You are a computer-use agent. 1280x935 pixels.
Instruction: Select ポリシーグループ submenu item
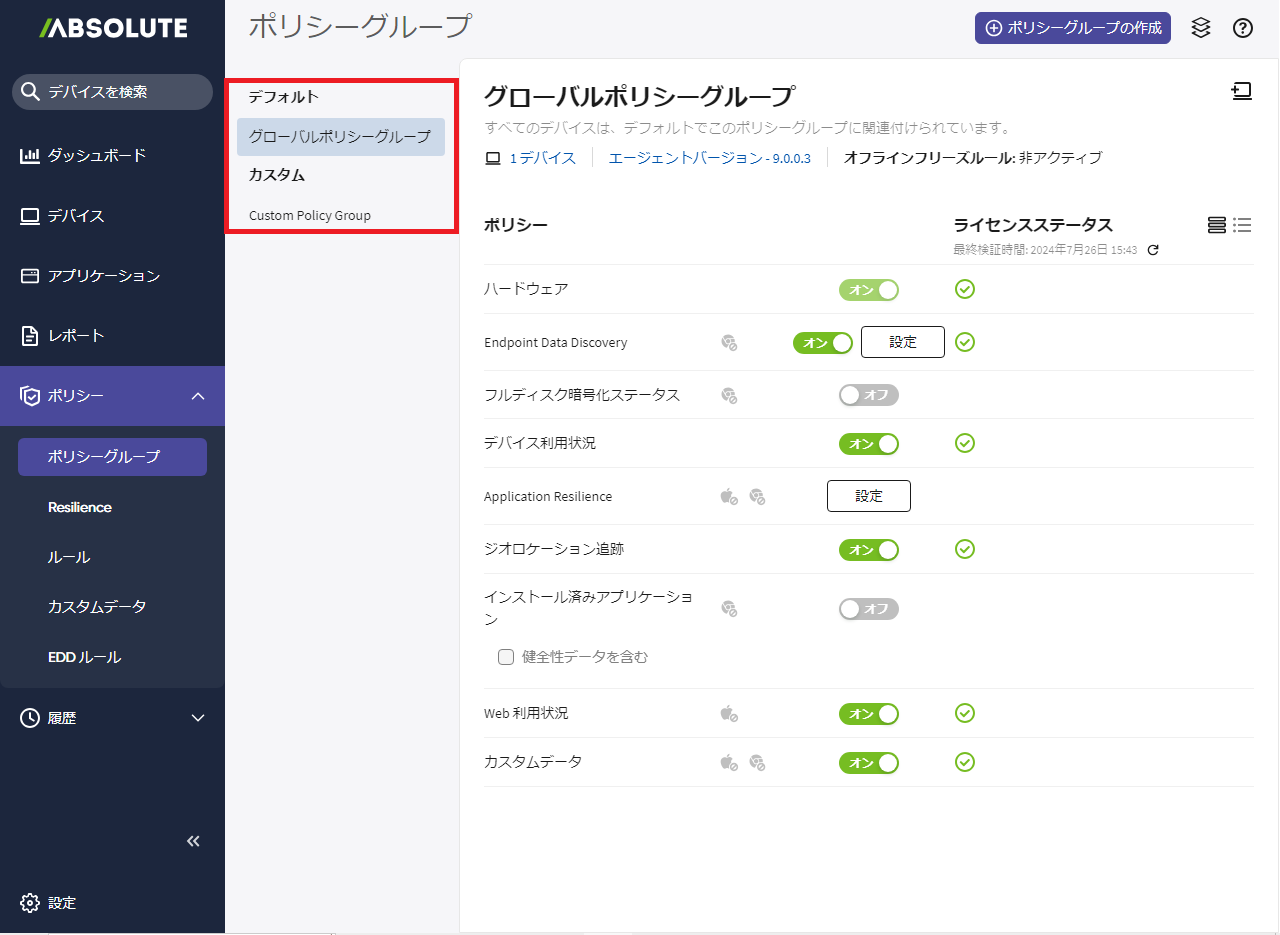click(112, 457)
